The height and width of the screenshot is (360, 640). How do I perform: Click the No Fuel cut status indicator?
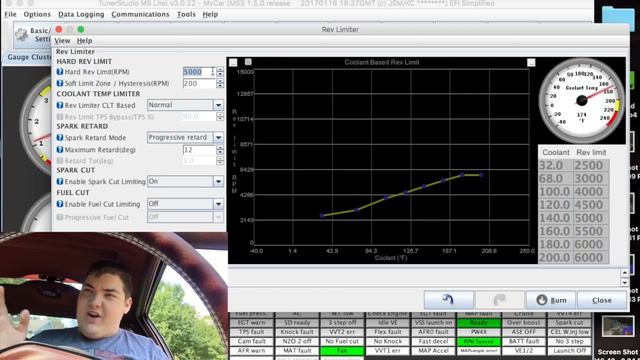coord(342,341)
